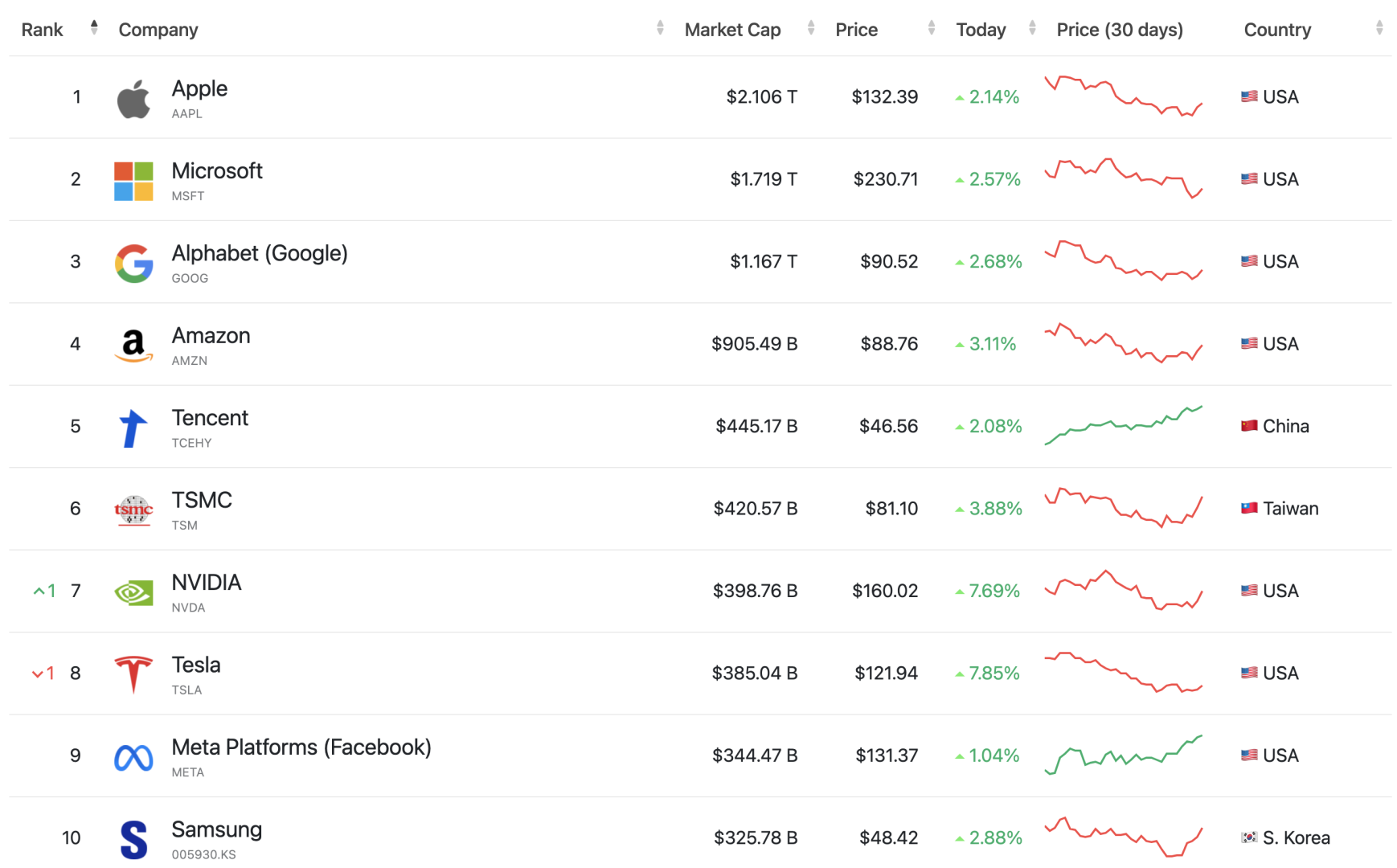
Task: Click the Price column header label
Action: (x=856, y=30)
